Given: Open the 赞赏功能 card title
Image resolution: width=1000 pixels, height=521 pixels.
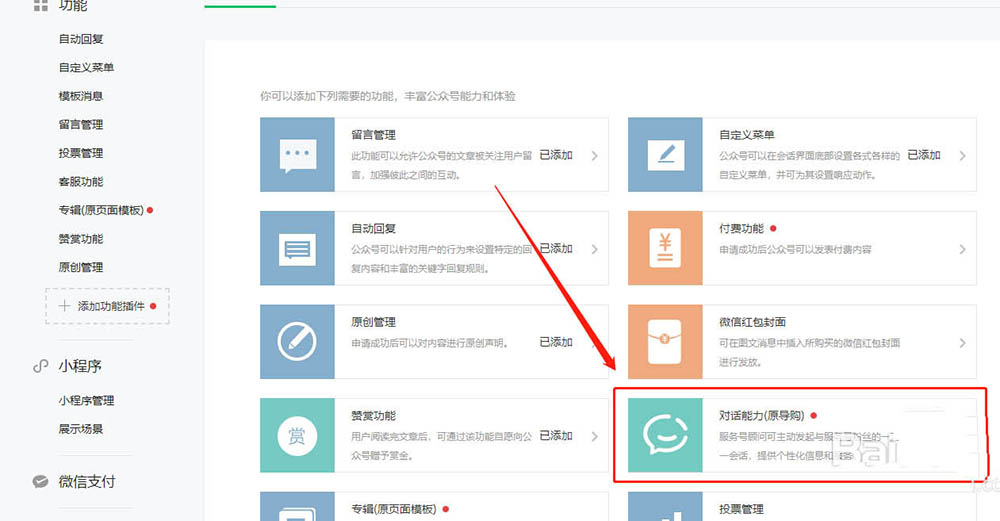Looking at the screenshot, I should pyautogui.click(x=373, y=416).
